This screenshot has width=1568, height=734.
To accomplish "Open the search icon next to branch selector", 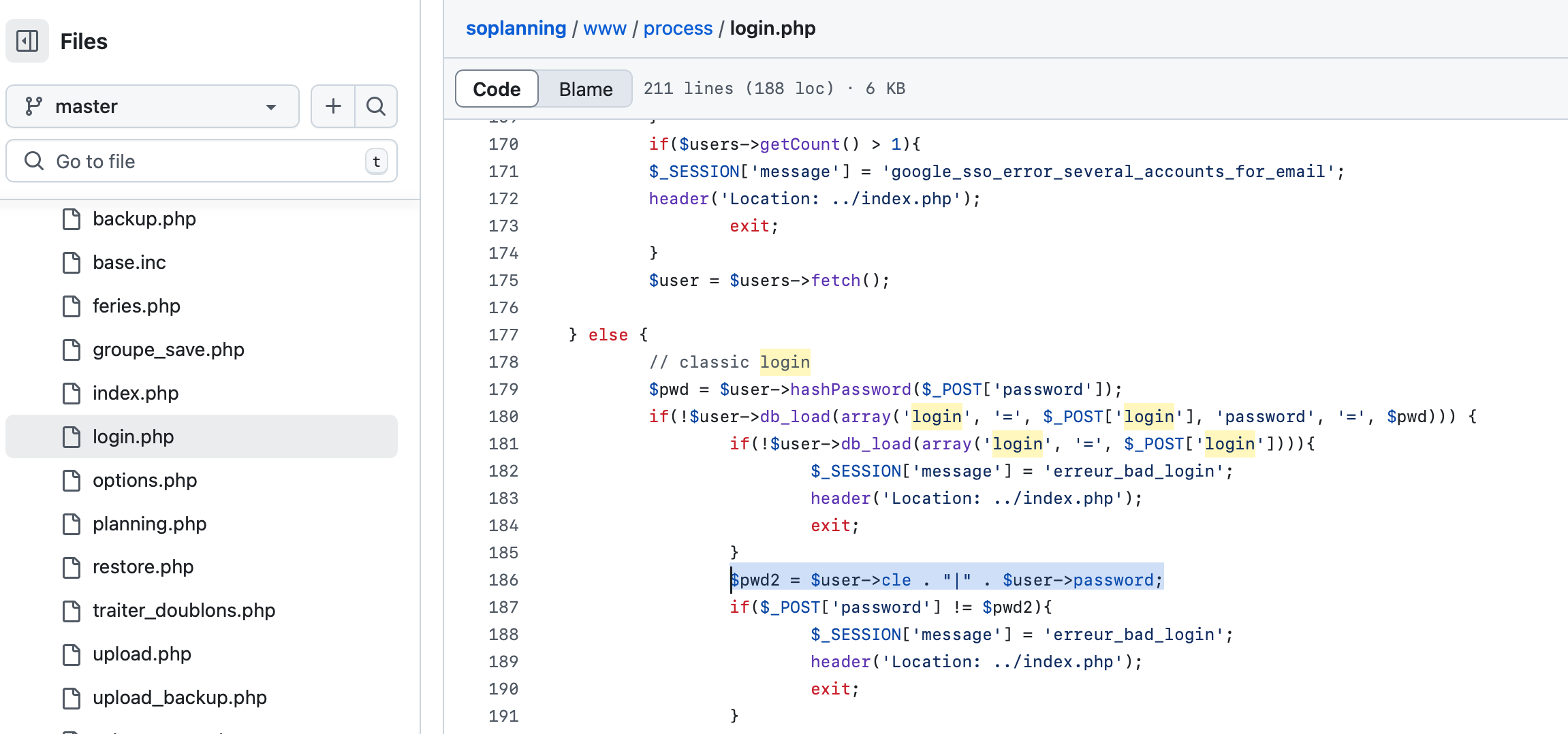I will (375, 106).
